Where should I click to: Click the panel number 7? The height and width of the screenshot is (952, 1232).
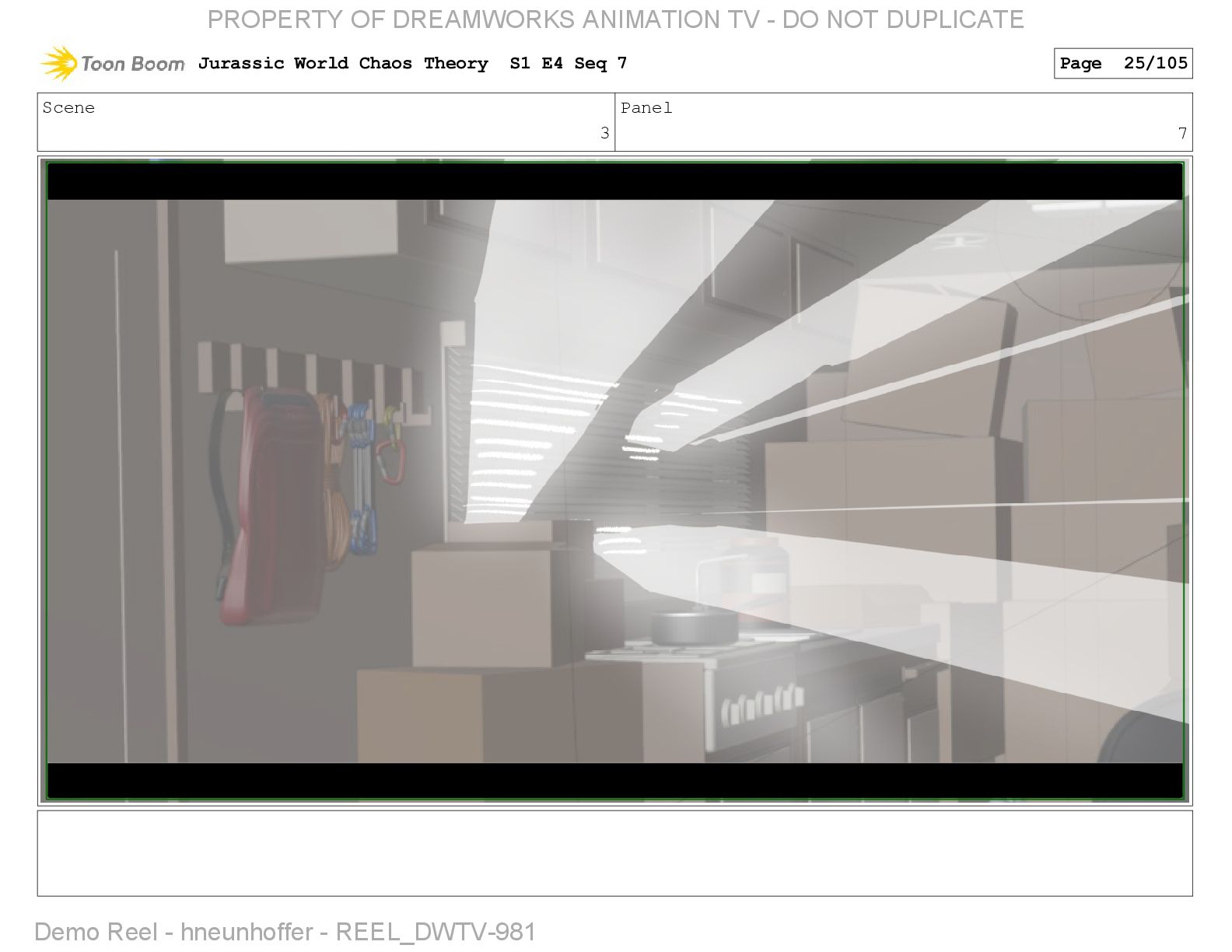[1182, 134]
